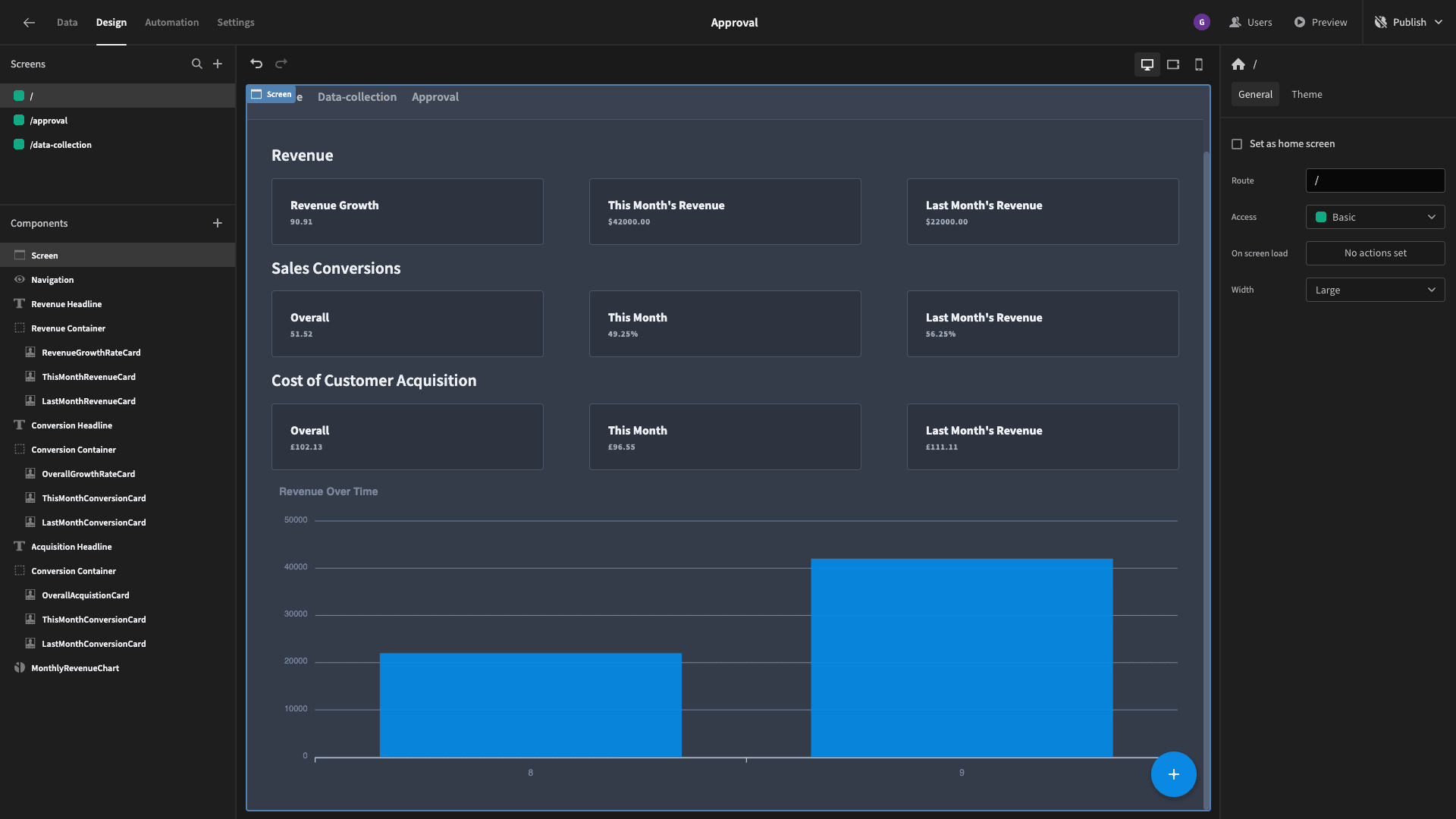Click the Acquisition Headline text icon

[20, 547]
